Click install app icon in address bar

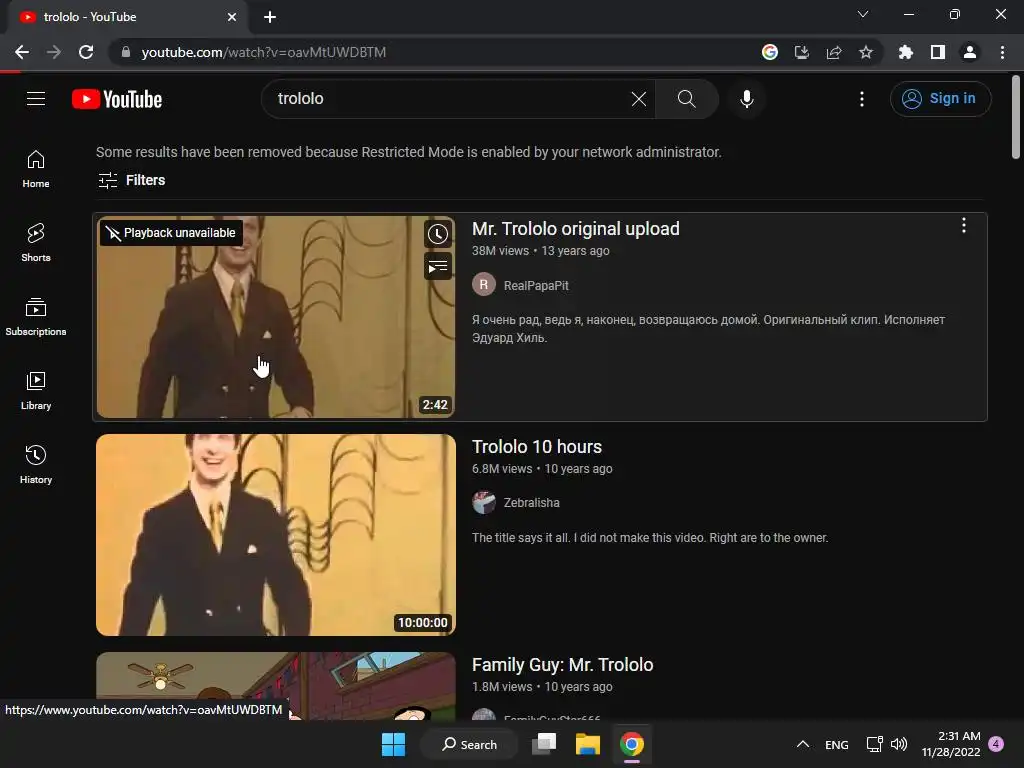coord(802,52)
